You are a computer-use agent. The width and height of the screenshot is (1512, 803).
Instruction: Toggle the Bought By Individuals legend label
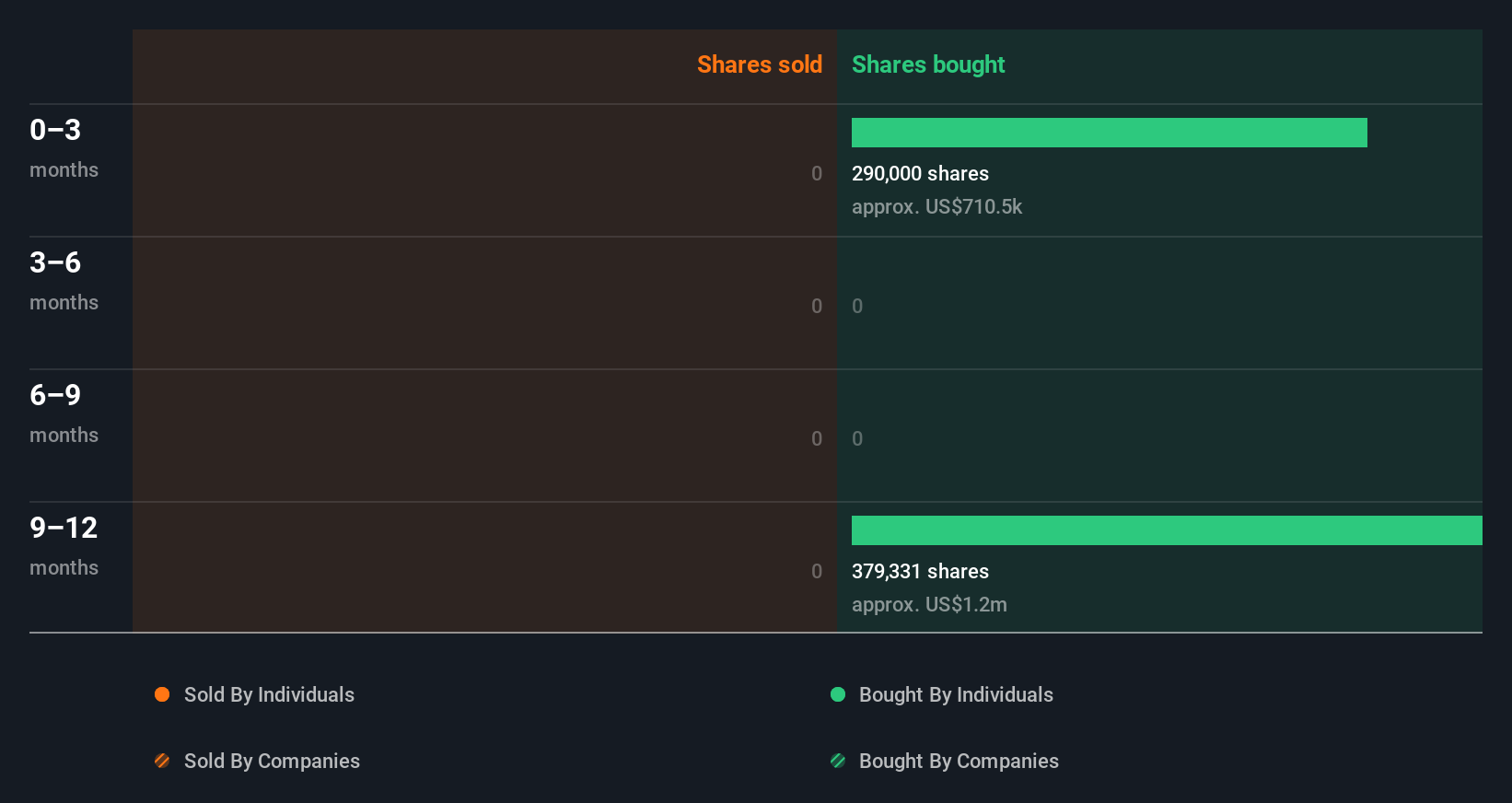[956, 694]
